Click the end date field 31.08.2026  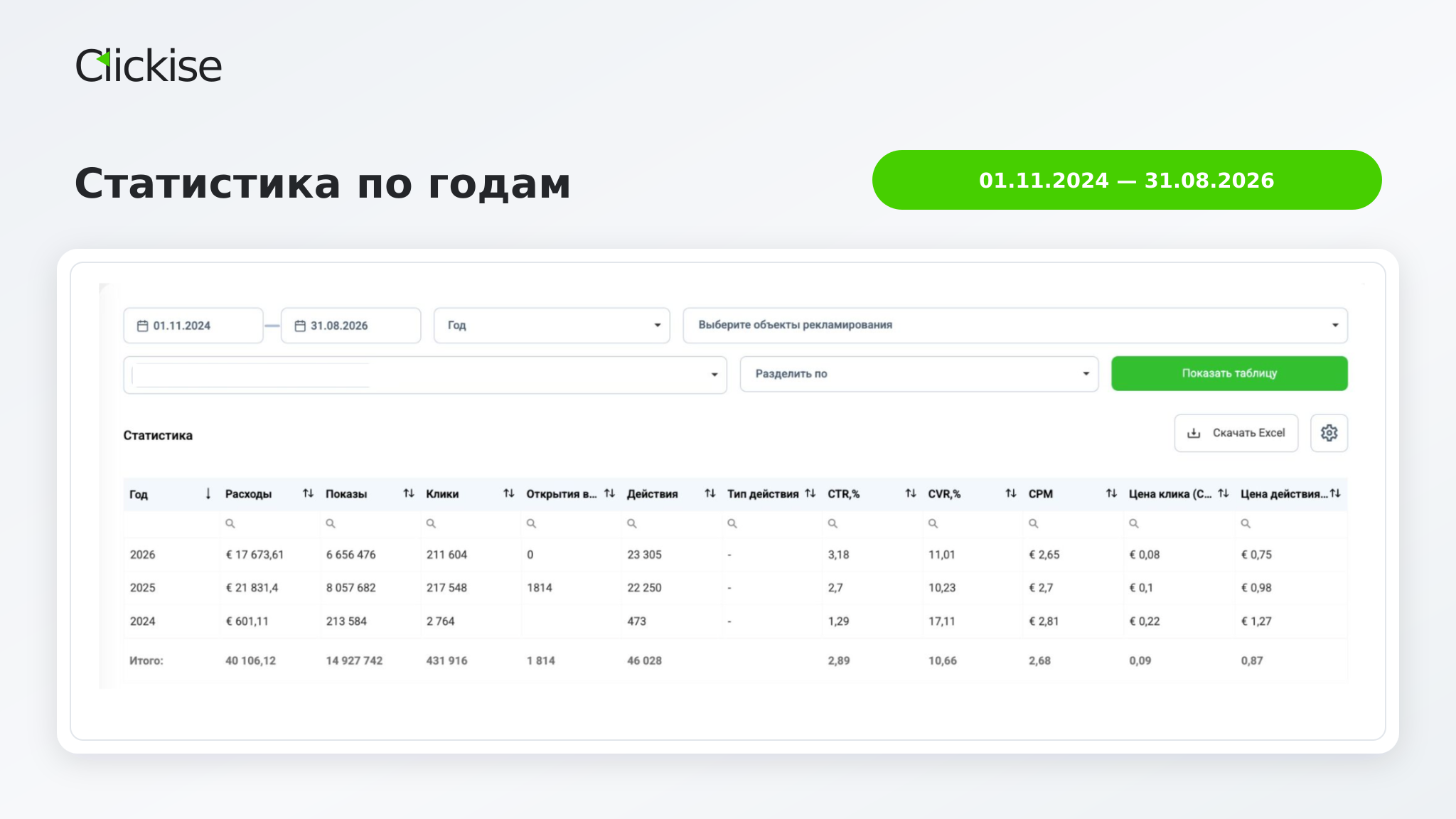350,326
